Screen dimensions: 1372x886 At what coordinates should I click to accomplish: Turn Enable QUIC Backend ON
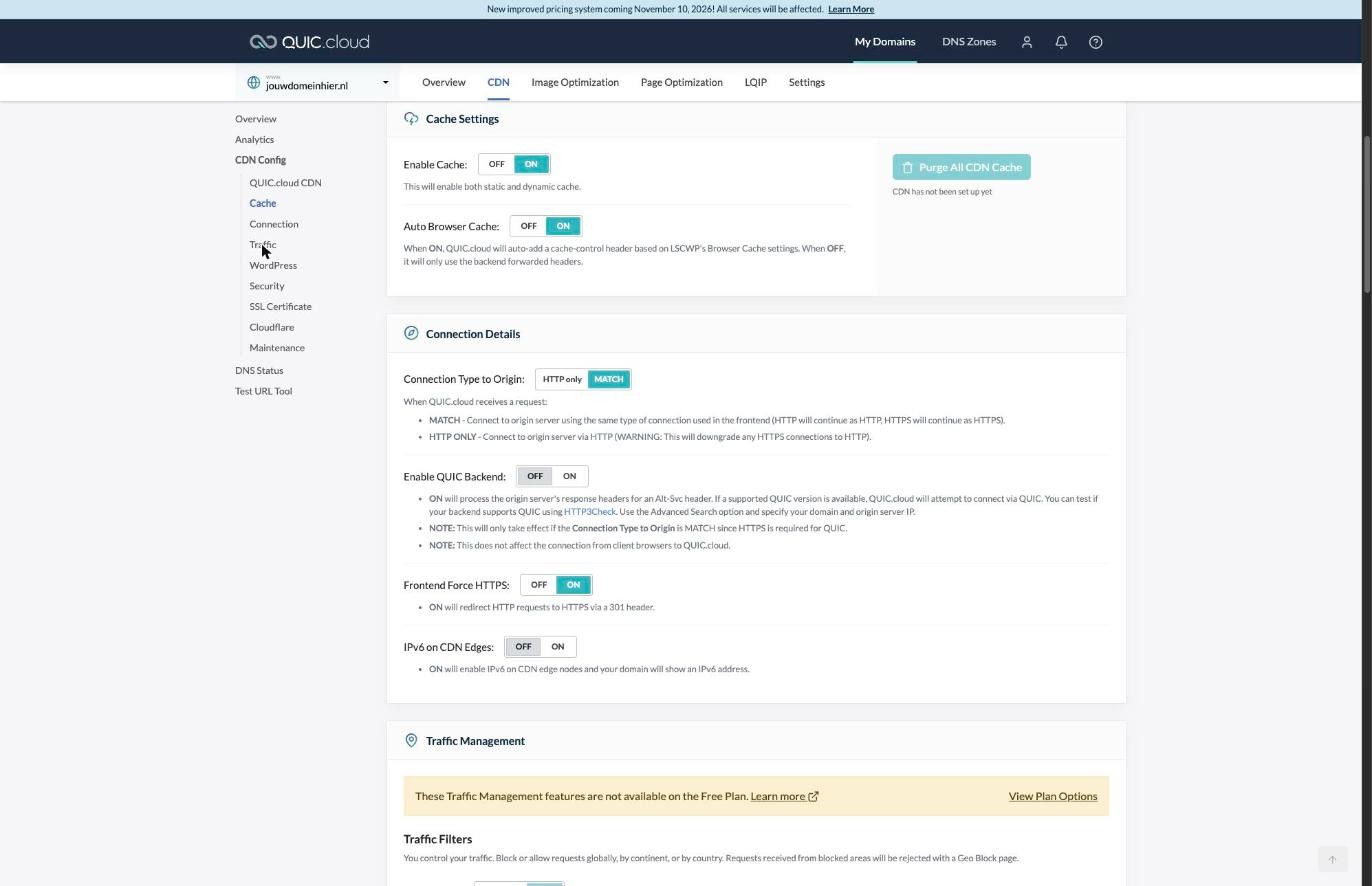click(569, 476)
